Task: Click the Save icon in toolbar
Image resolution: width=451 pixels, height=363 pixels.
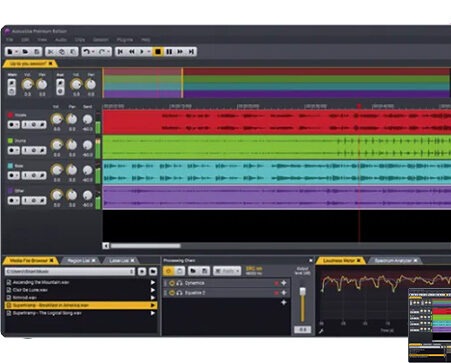Action: pos(37,52)
